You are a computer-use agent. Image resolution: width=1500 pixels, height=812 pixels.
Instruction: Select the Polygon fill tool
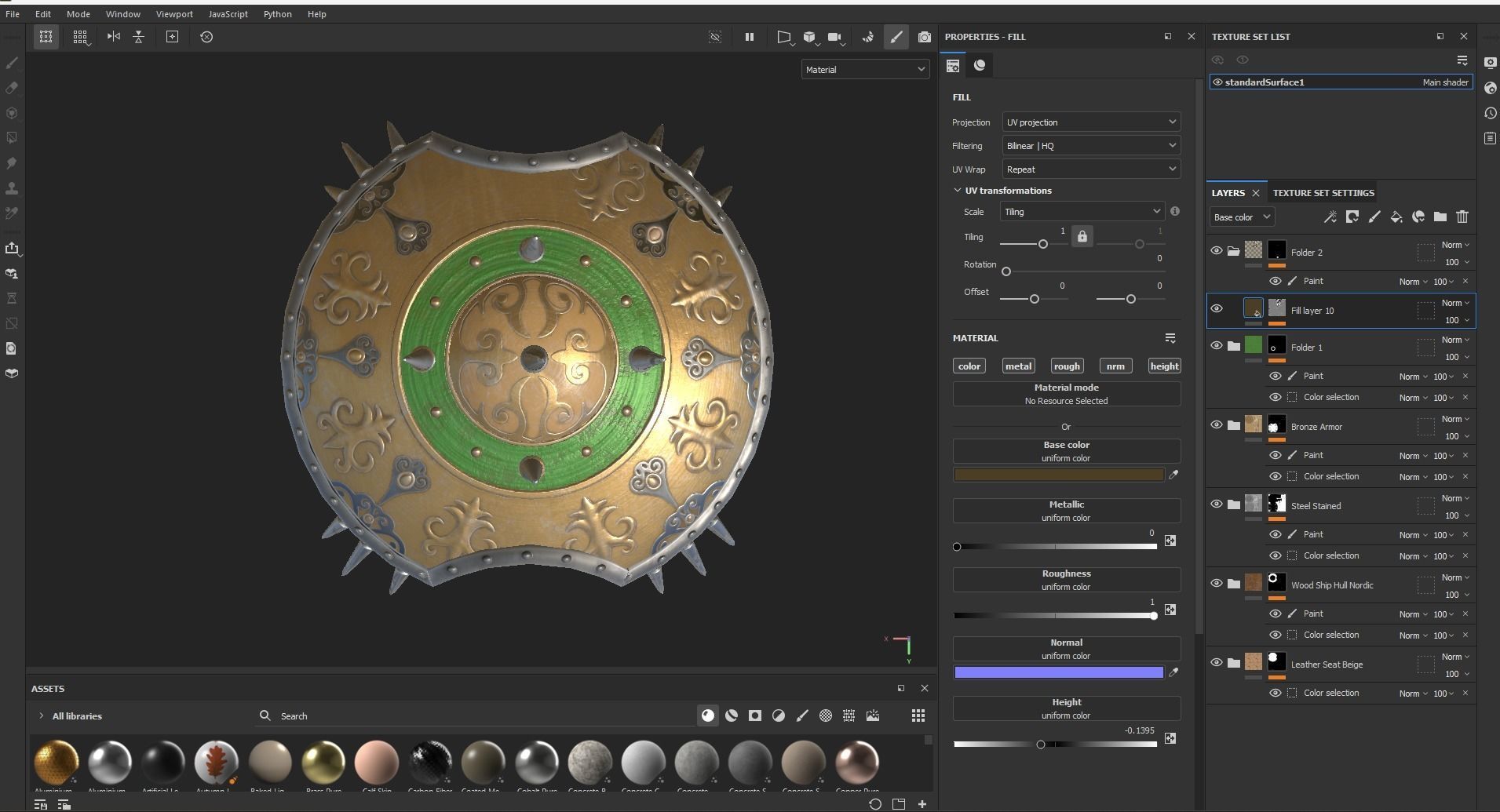point(12,138)
